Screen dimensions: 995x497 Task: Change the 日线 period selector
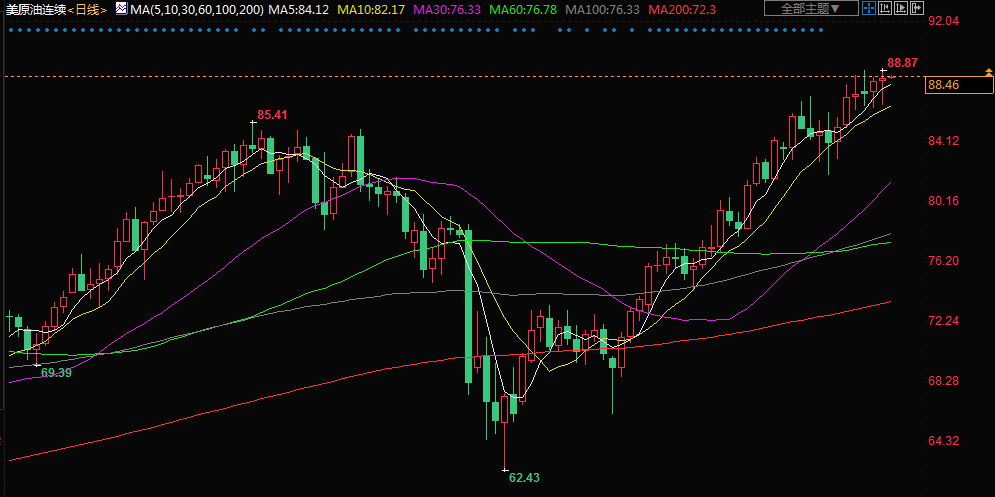[x=88, y=9]
